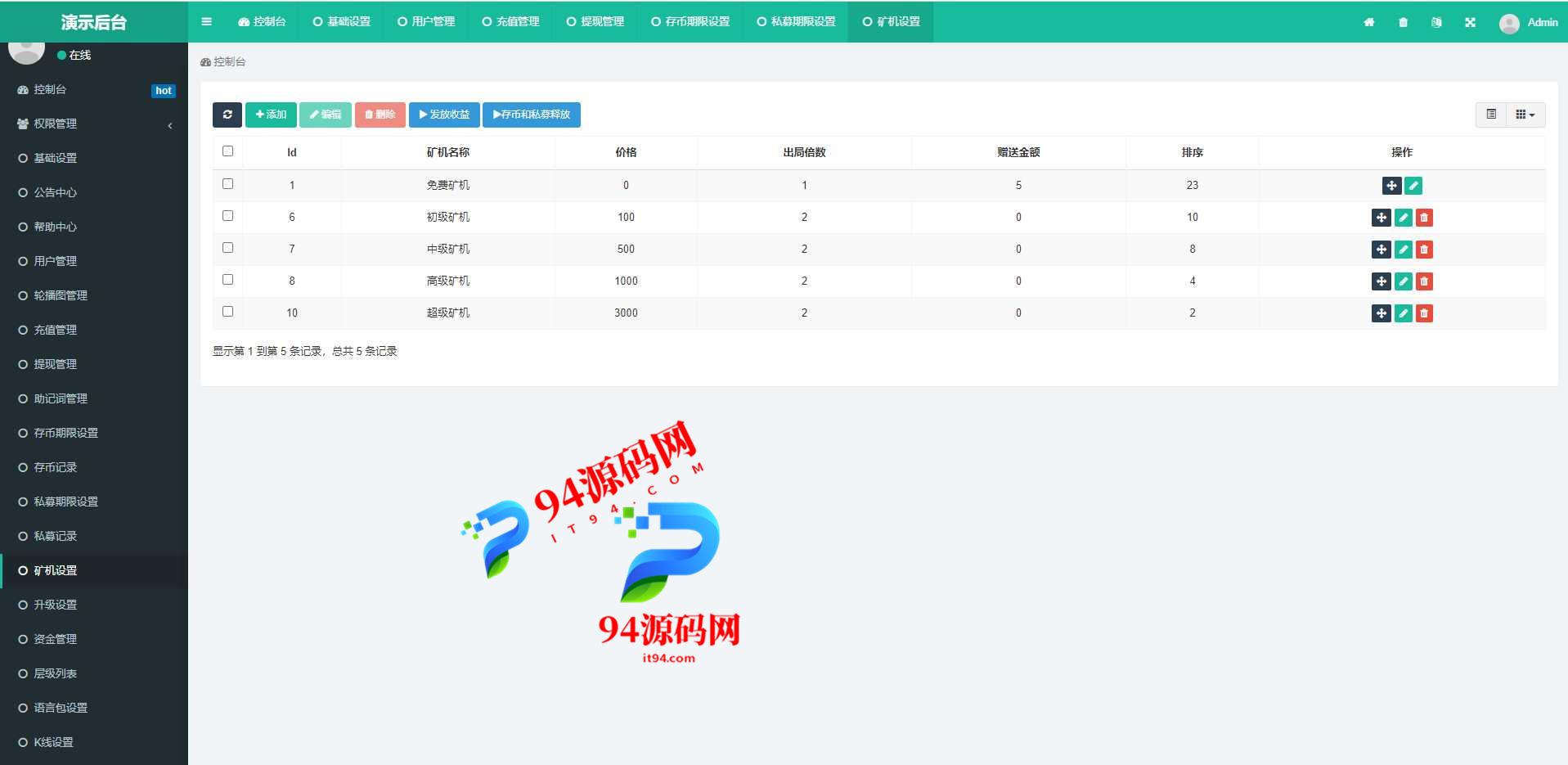Image resolution: width=1568 pixels, height=765 pixels.
Task: Switch to the 充值管理 tab
Action: coord(510,21)
